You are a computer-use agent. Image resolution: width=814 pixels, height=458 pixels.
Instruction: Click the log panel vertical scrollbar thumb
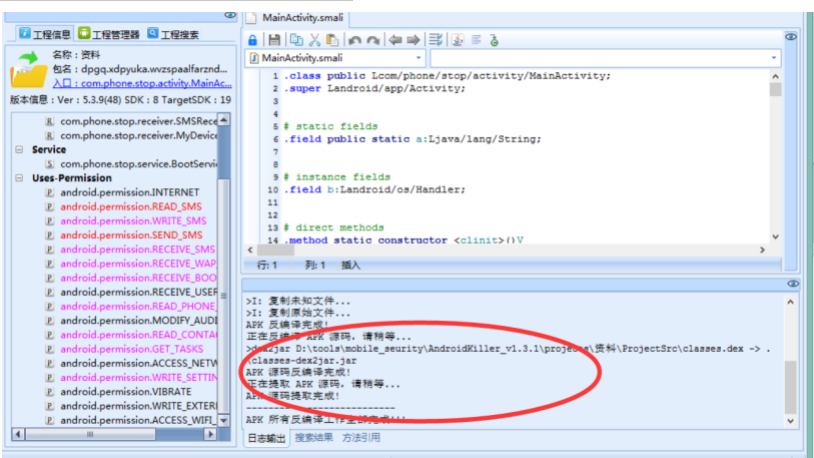pos(790,387)
